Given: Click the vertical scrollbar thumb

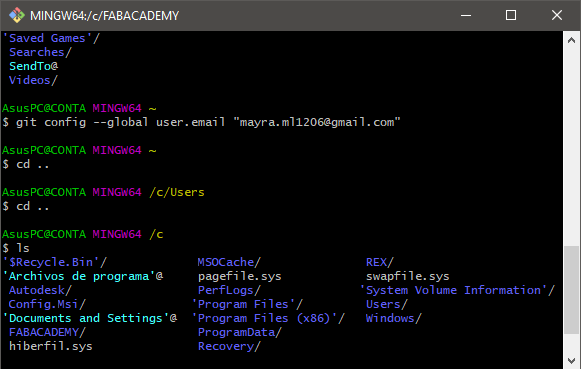Looking at the screenshot, I should pos(571,290).
